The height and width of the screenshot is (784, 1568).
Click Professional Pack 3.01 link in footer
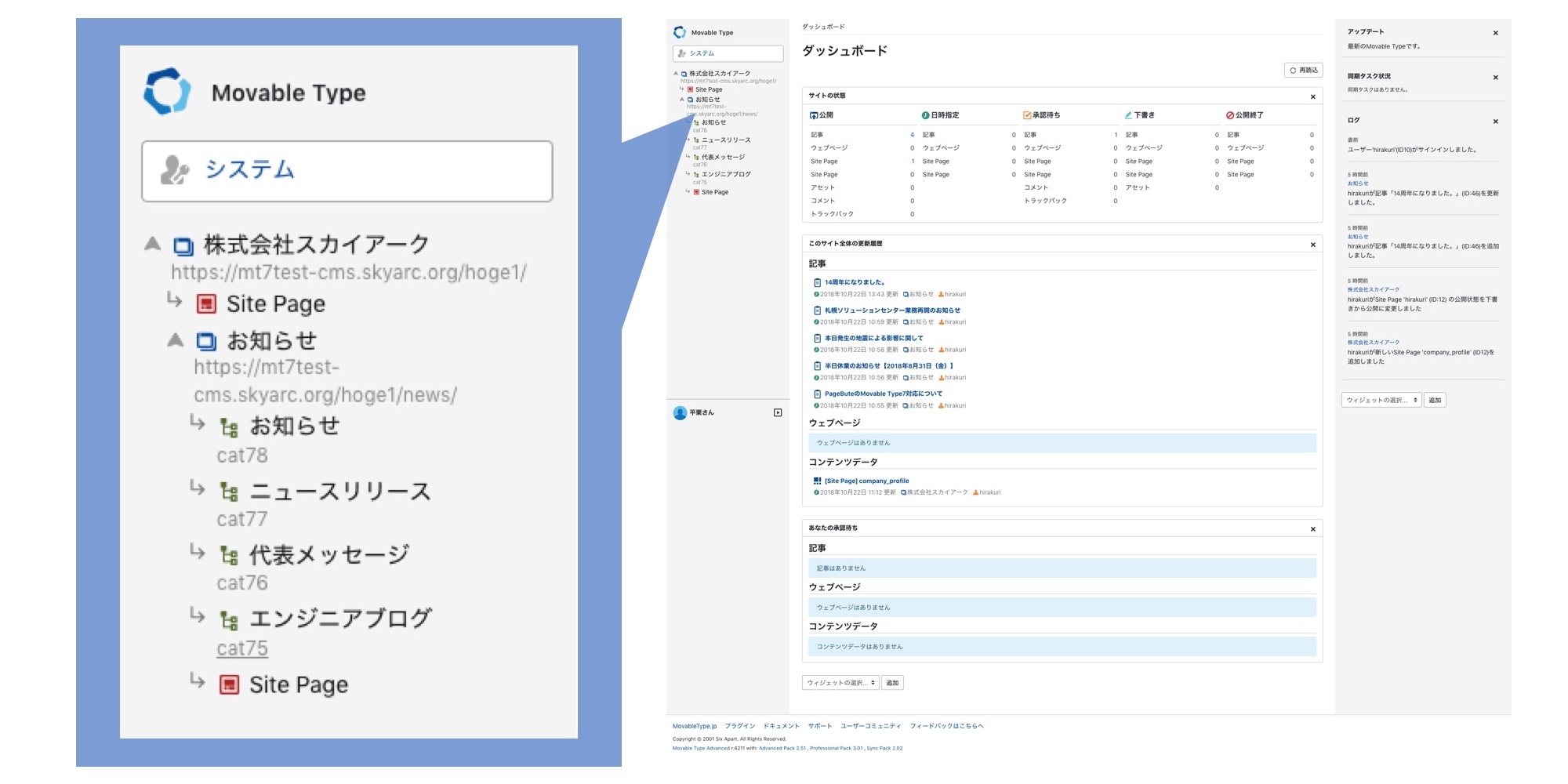(x=837, y=748)
